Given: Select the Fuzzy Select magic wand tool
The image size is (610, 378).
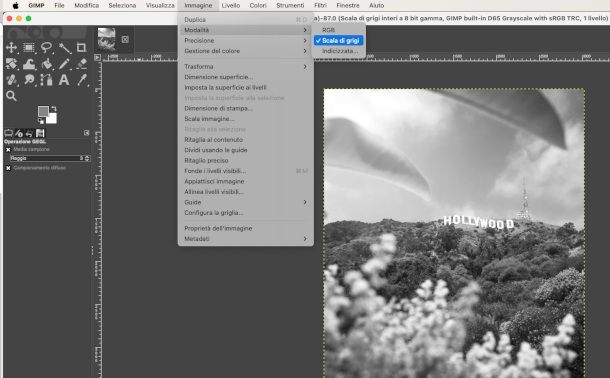Looking at the screenshot, I should 64,47.
